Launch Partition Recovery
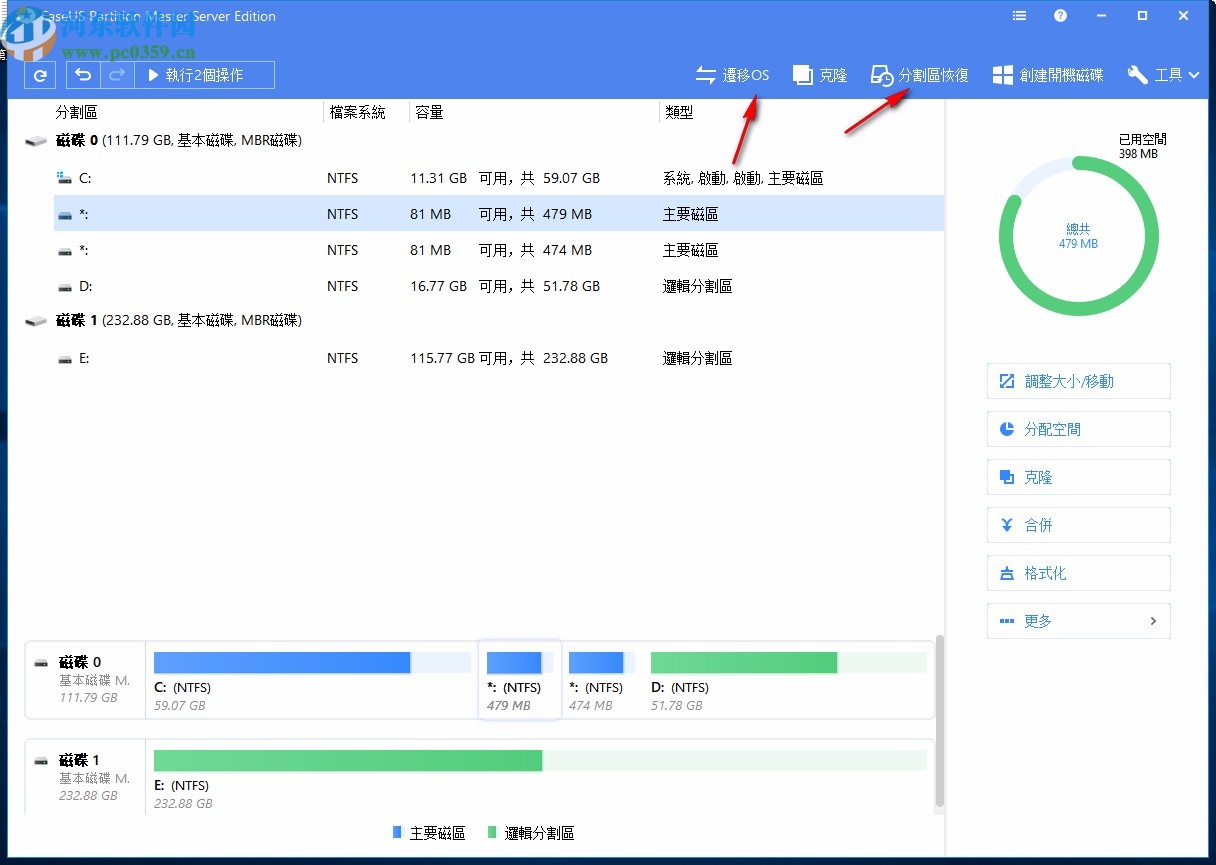 point(919,74)
